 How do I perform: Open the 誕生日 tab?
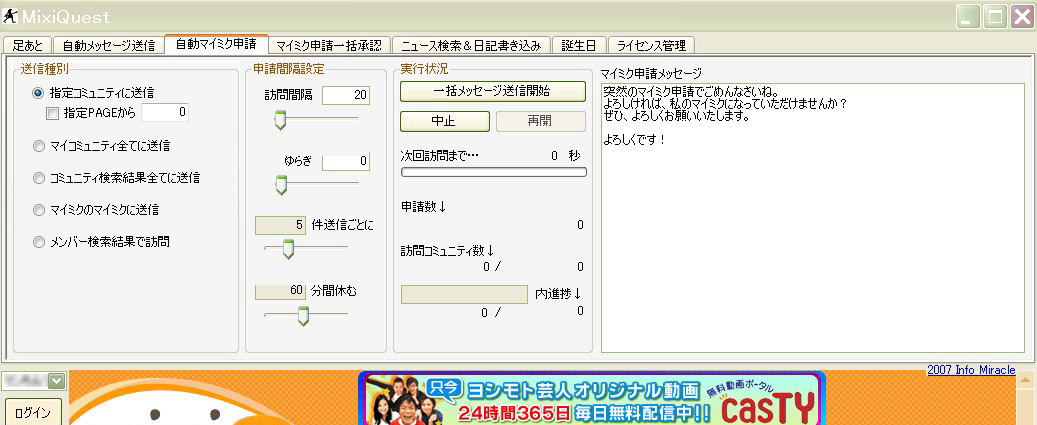579,46
